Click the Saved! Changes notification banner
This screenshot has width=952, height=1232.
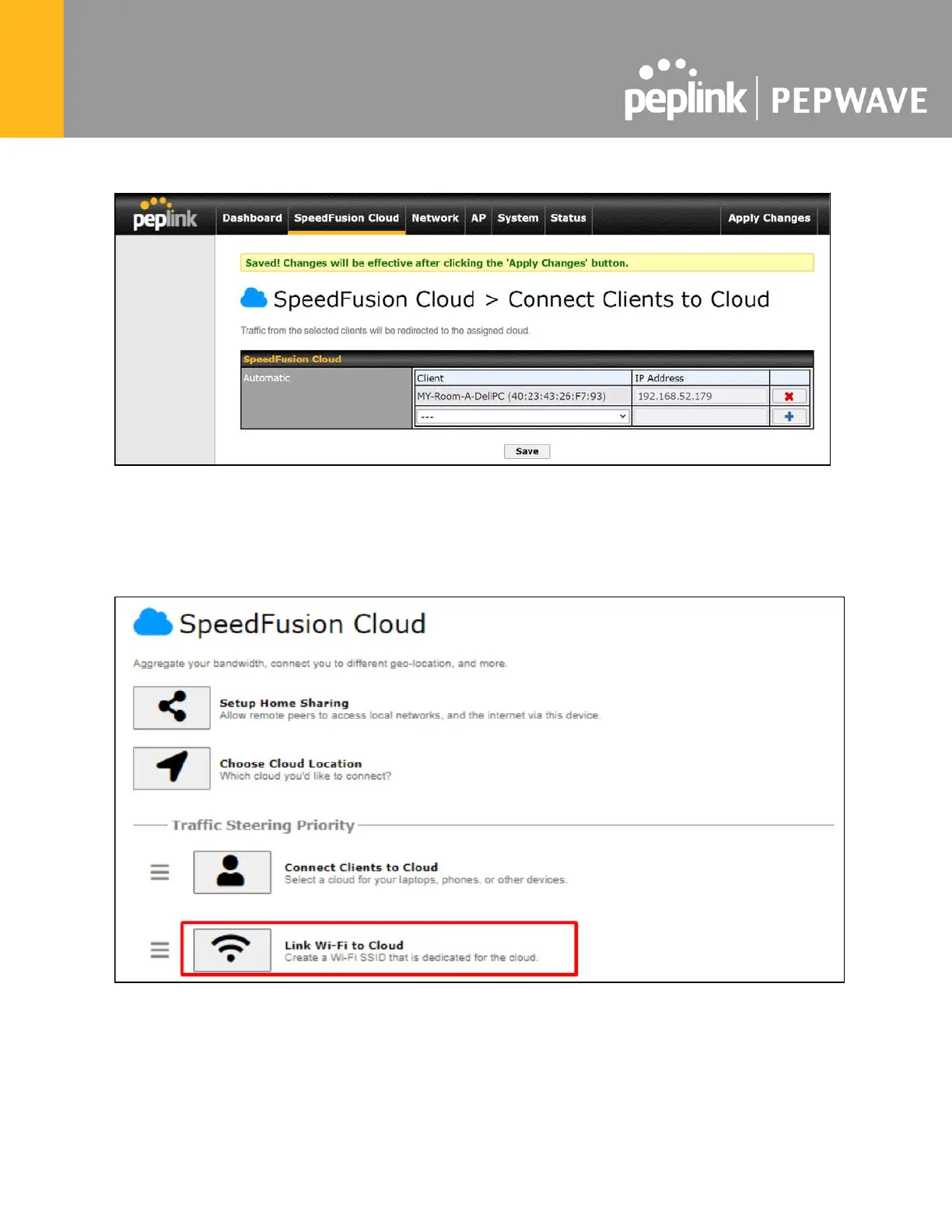point(527,263)
